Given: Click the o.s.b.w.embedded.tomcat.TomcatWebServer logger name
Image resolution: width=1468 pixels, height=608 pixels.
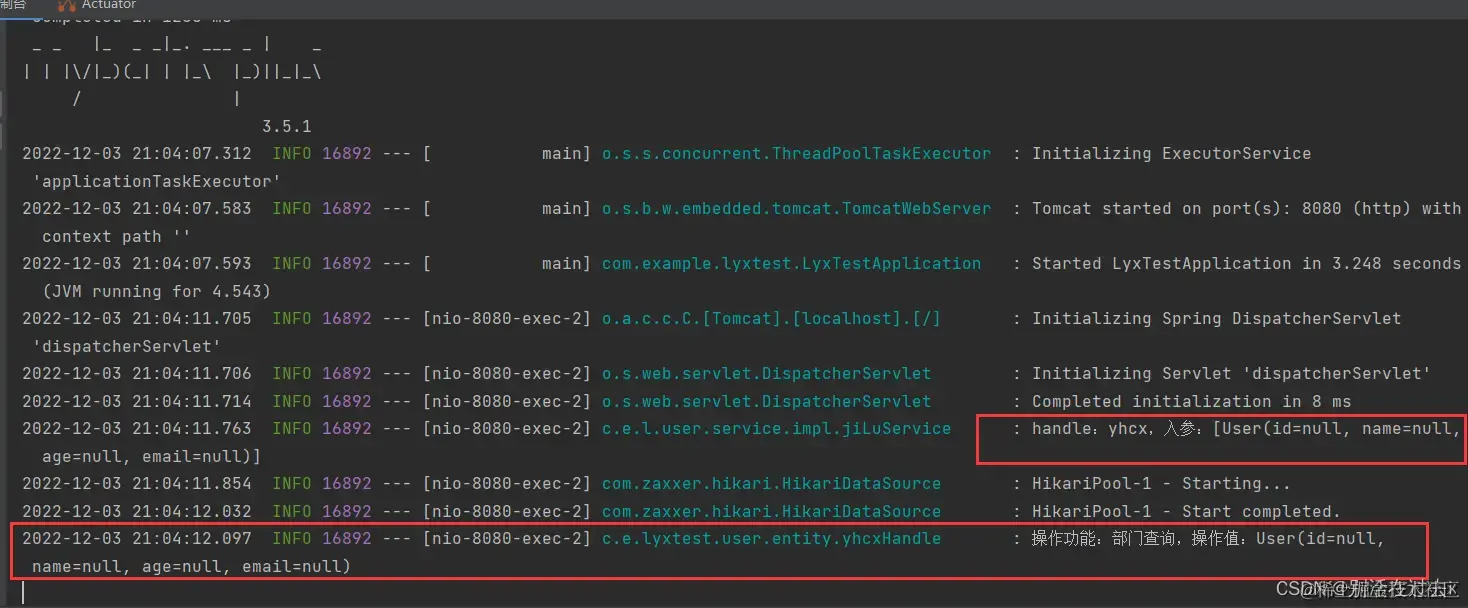Looking at the screenshot, I should 796,209.
